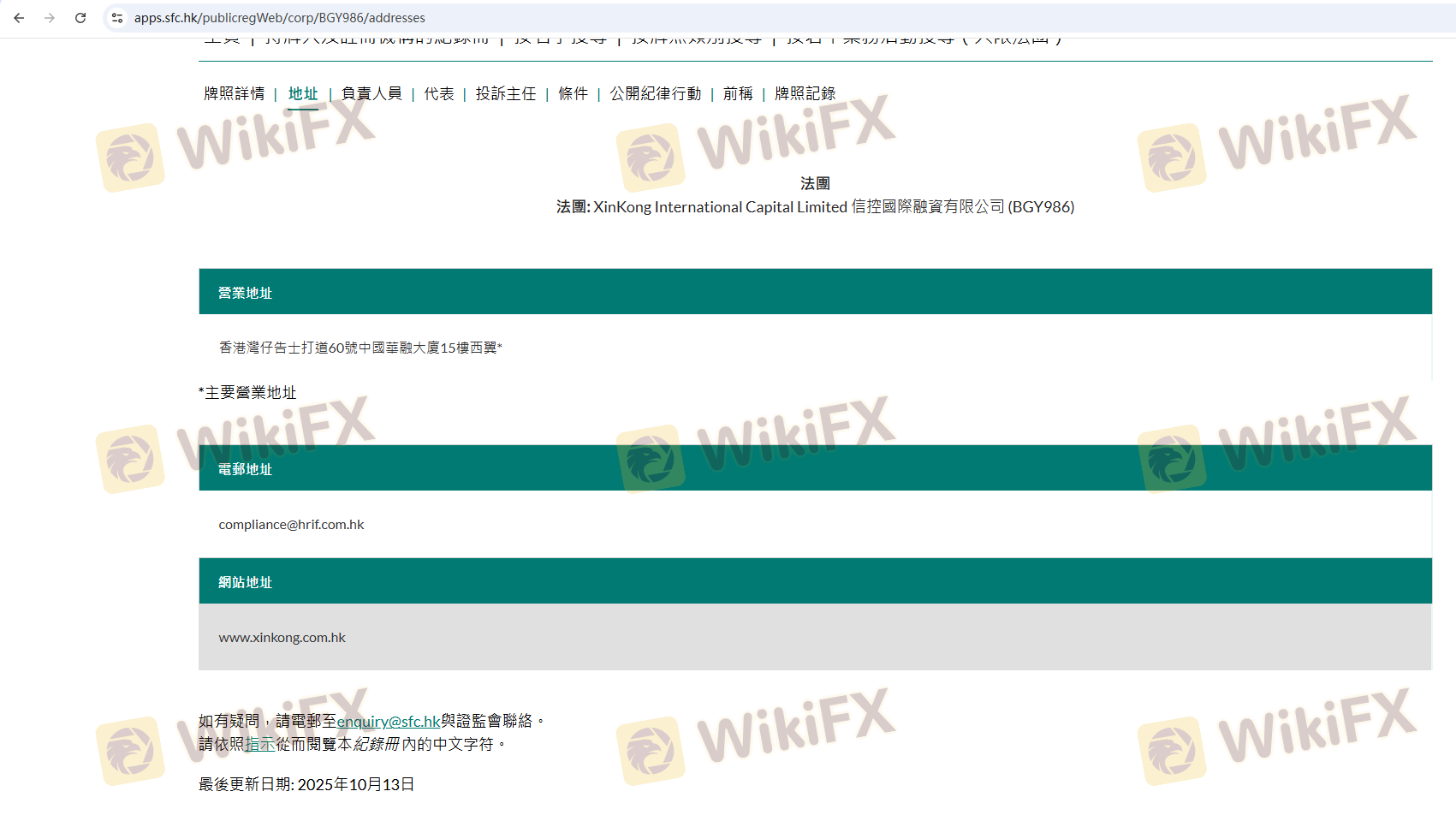Viewport: 1456px width, 827px height.
Task: Switch to the 負責人員 tab
Action: [371, 93]
